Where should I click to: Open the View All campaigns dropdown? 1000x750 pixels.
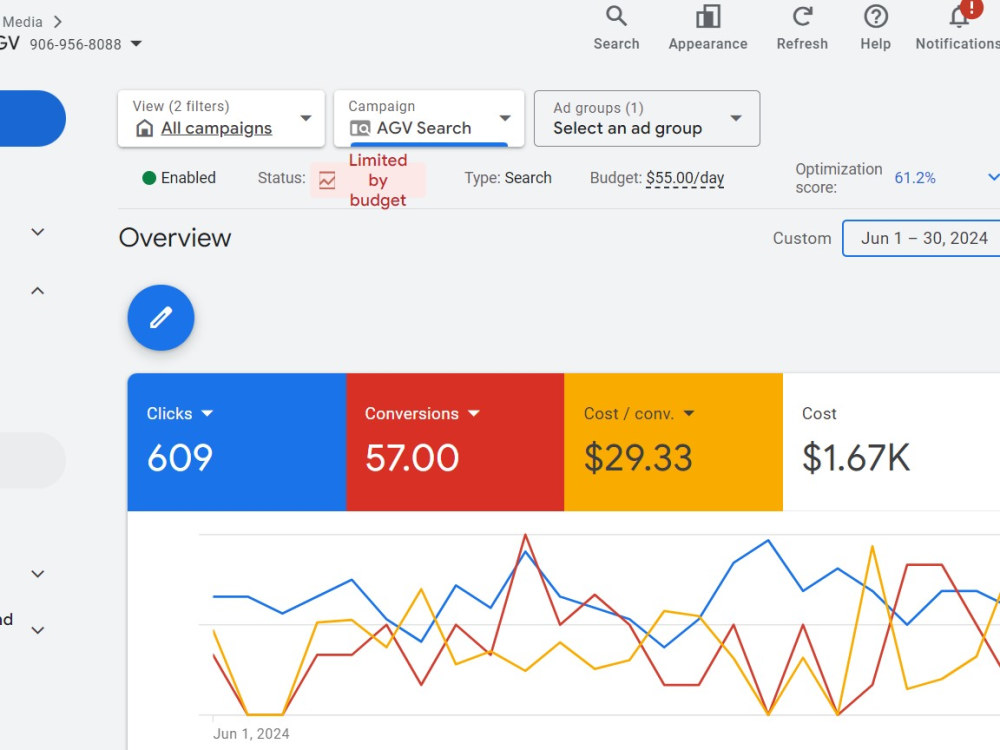(x=221, y=119)
